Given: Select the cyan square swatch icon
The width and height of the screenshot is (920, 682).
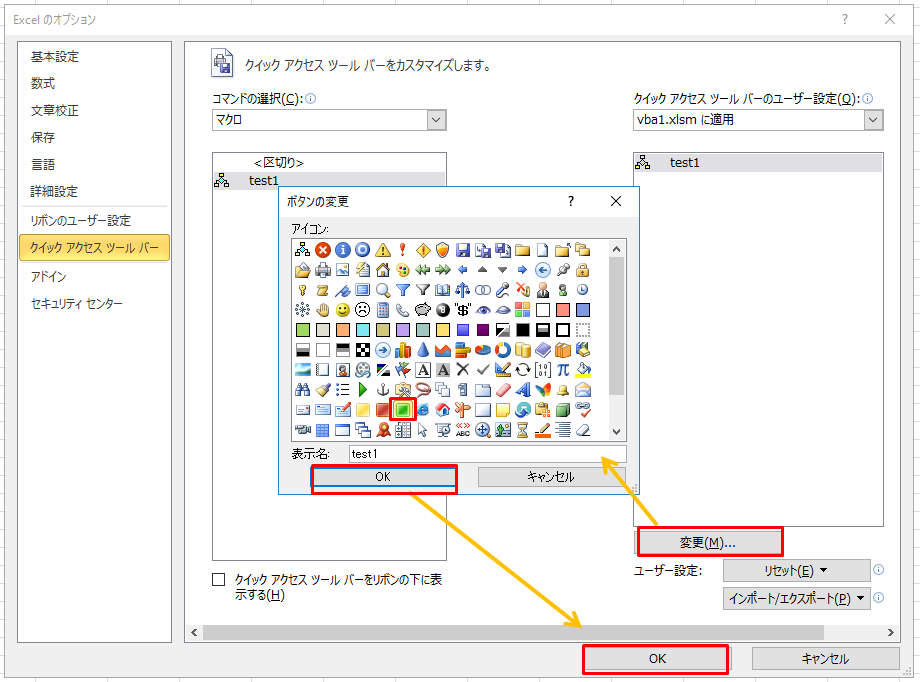Looking at the screenshot, I should click(x=363, y=330).
